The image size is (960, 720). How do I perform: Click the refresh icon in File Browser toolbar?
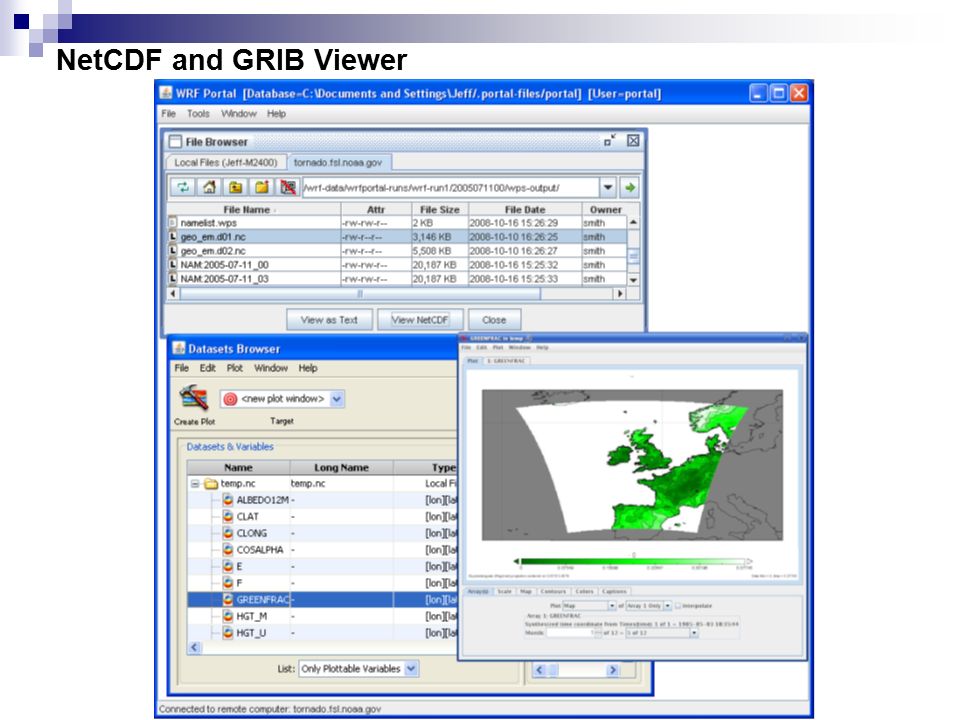tap(182, 187)
